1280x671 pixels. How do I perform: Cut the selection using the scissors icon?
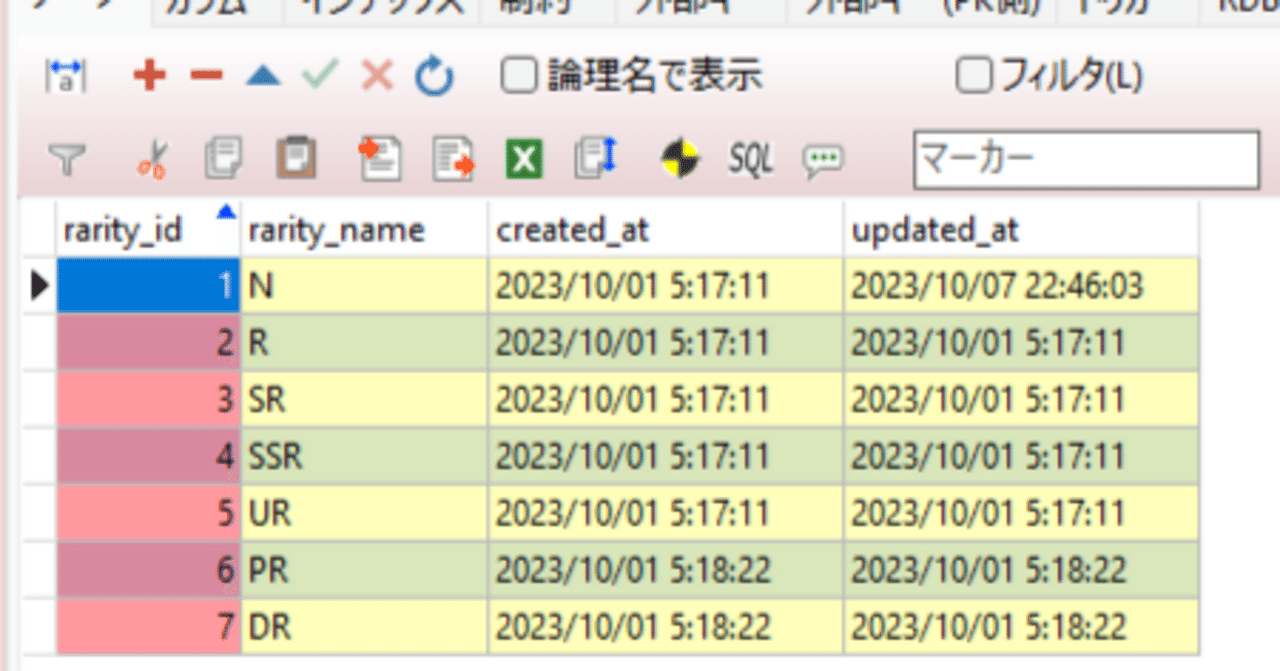[x=156, y=158]
